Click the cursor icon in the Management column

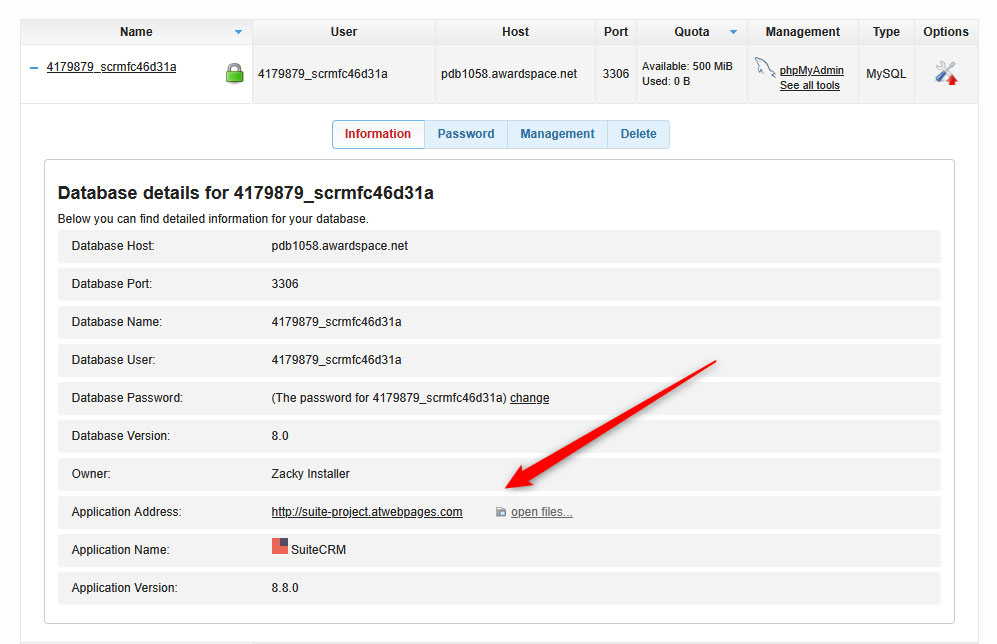(x=766, y=68)
